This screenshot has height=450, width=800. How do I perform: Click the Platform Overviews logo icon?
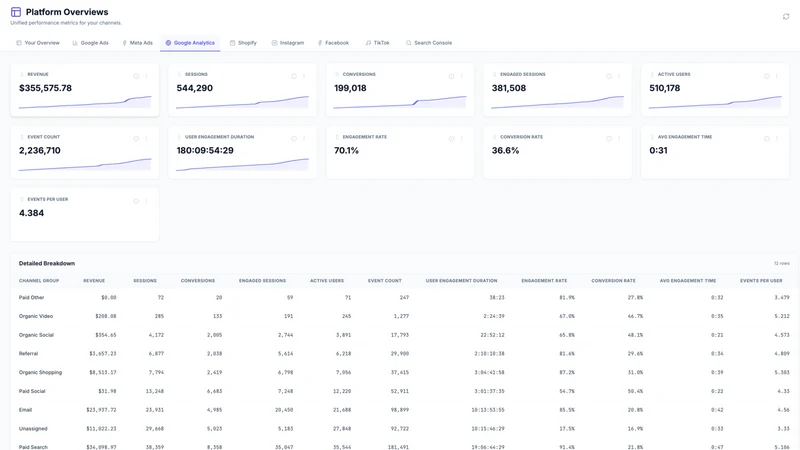pyautogui.click(x=16, y=12)
